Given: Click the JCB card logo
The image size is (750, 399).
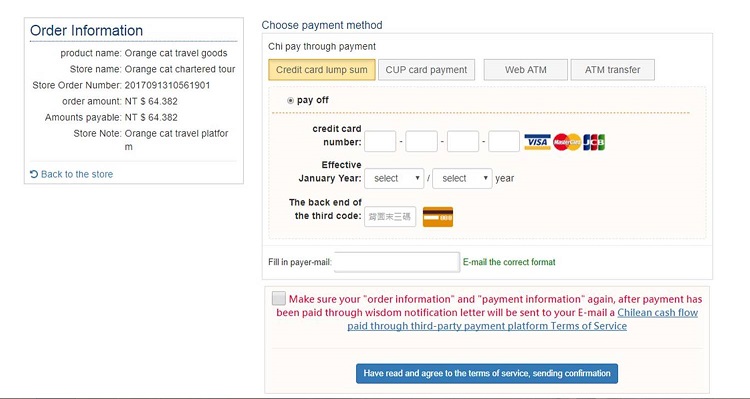Looking at the screenshot, I should click(594, 142).
